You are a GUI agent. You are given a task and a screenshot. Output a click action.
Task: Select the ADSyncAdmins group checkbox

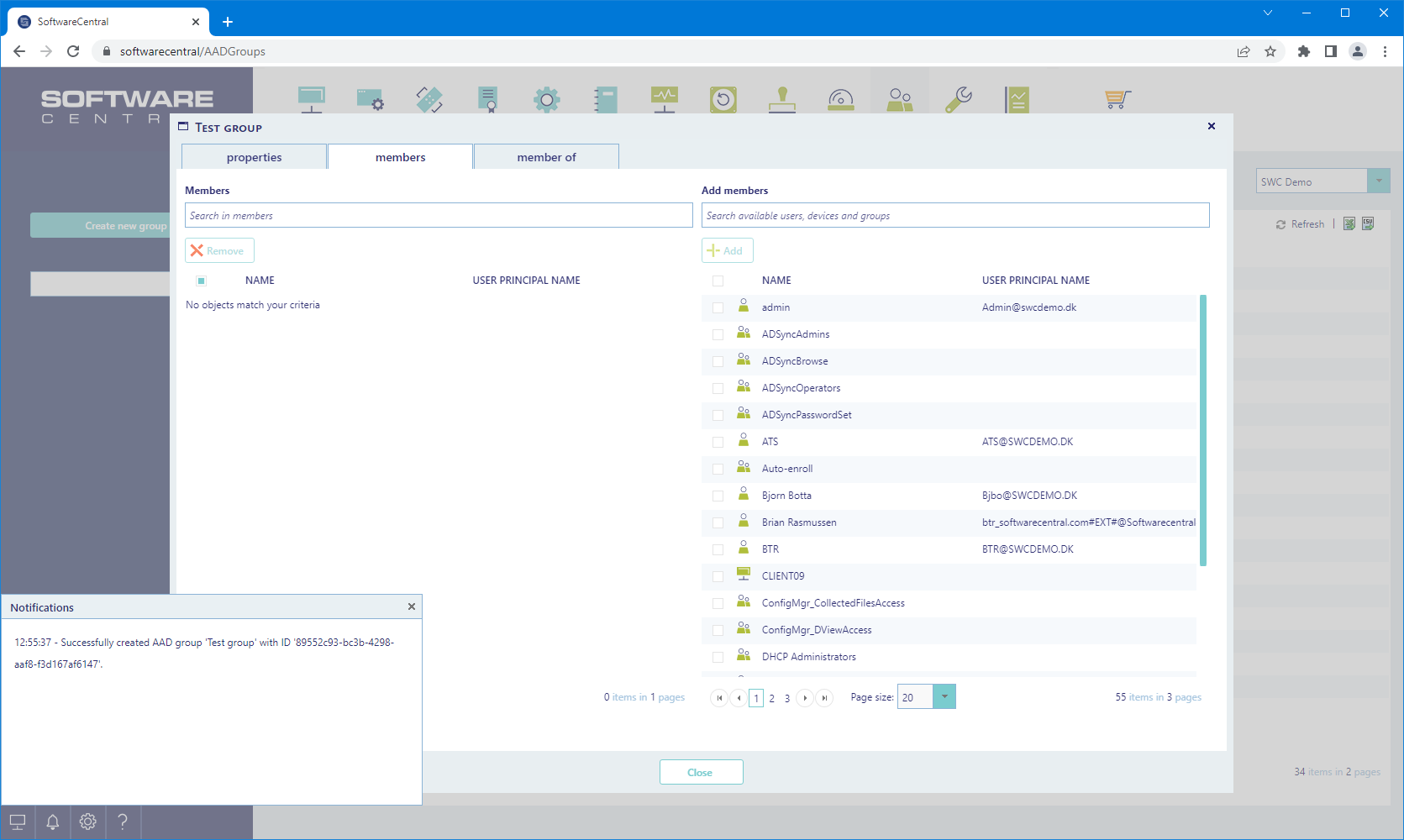tap(718, 334)
